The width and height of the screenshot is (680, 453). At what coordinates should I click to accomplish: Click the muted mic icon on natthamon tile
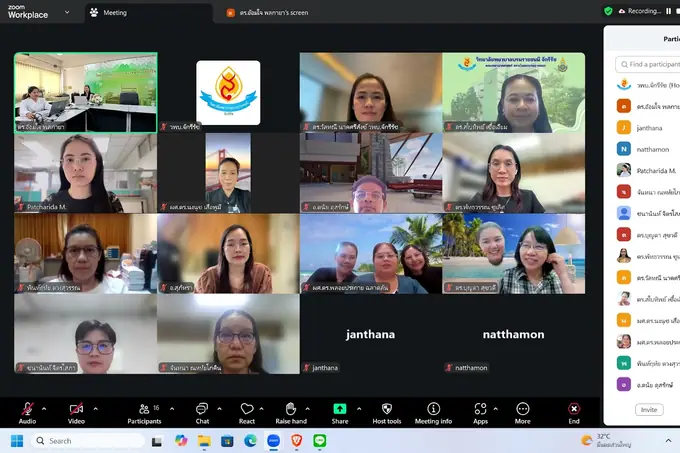point(449,368)
